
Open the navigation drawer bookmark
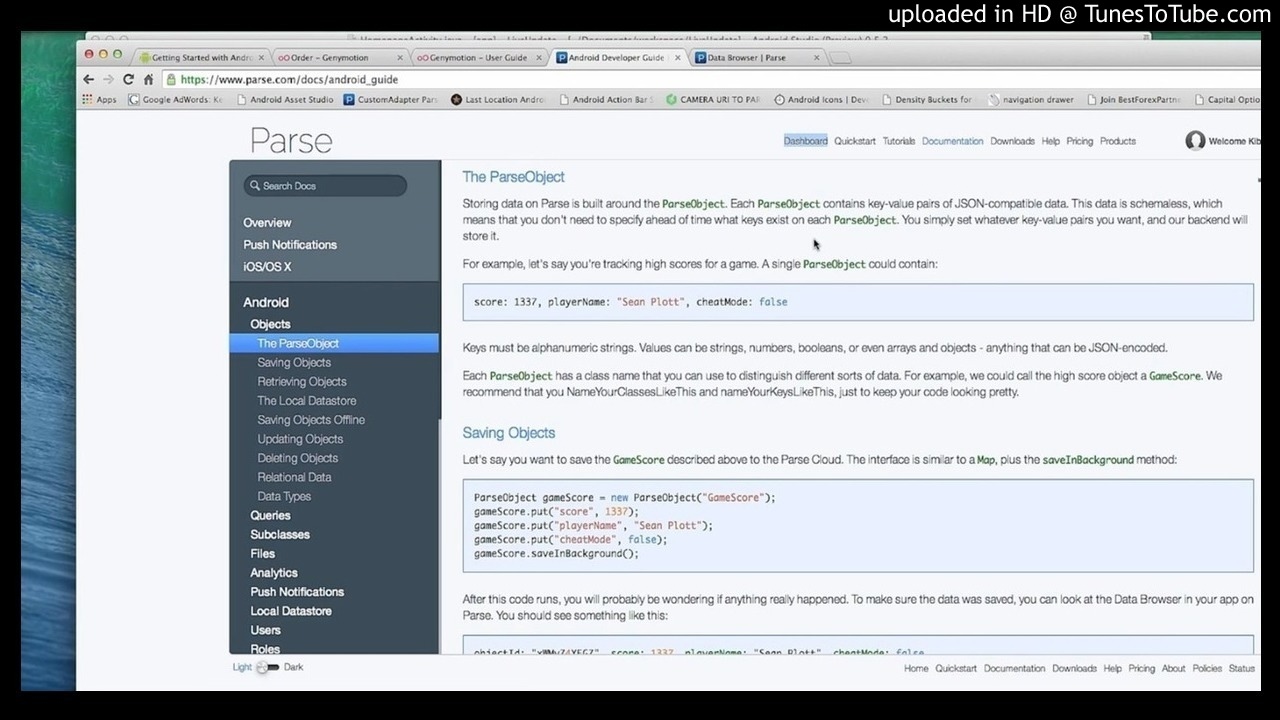(1030, 100)
